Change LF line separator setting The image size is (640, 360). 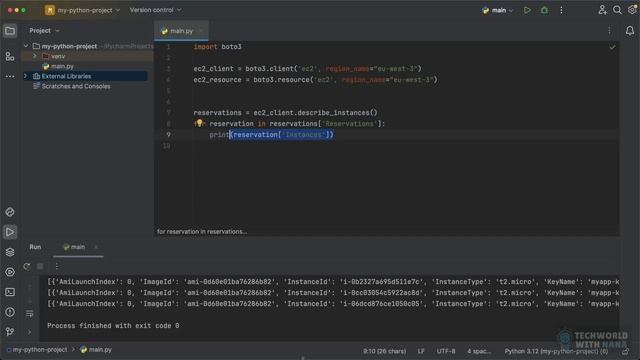click(x=421, y=351)
